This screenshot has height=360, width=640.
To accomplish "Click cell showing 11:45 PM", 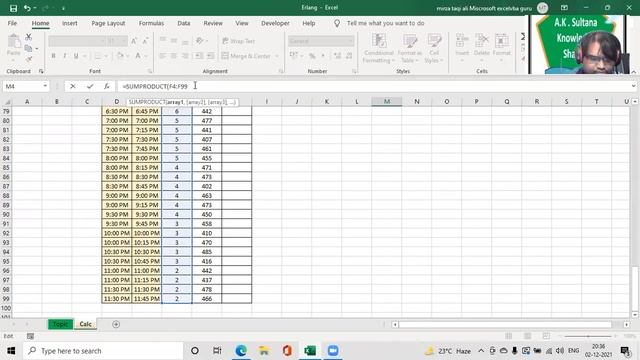I will coord(147,299).
